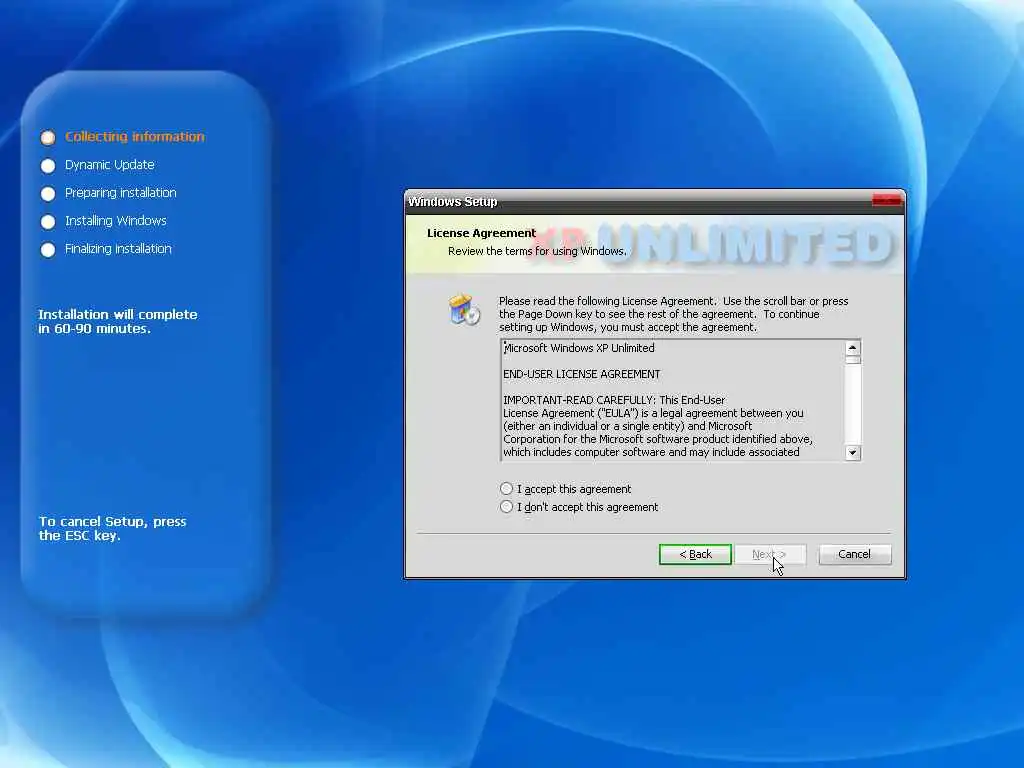Click the EULA scrollbar track
1024x768 pixels.
852,404
